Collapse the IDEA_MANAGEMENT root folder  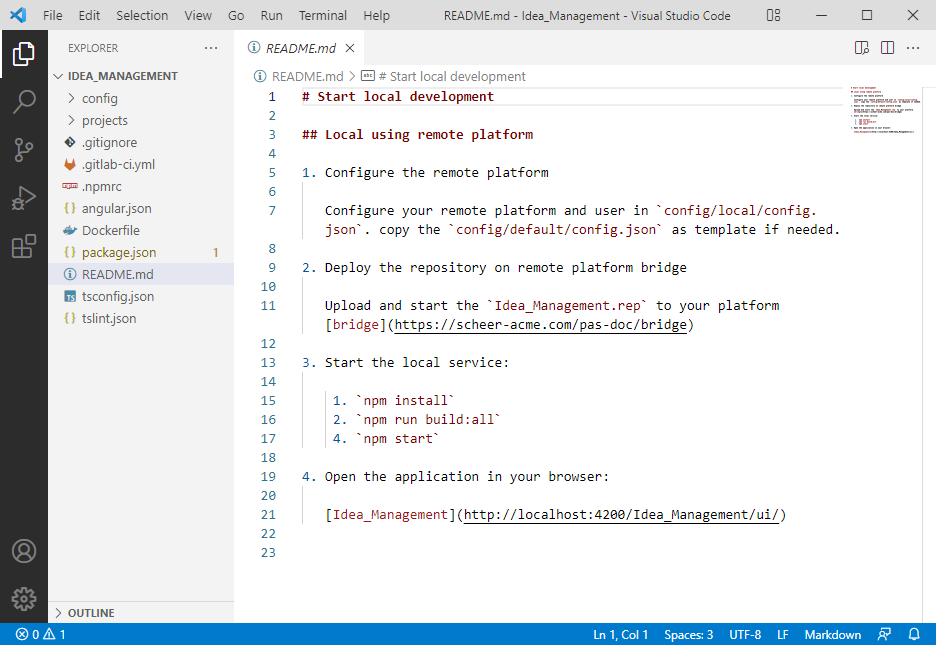click(x=122, y=76)
